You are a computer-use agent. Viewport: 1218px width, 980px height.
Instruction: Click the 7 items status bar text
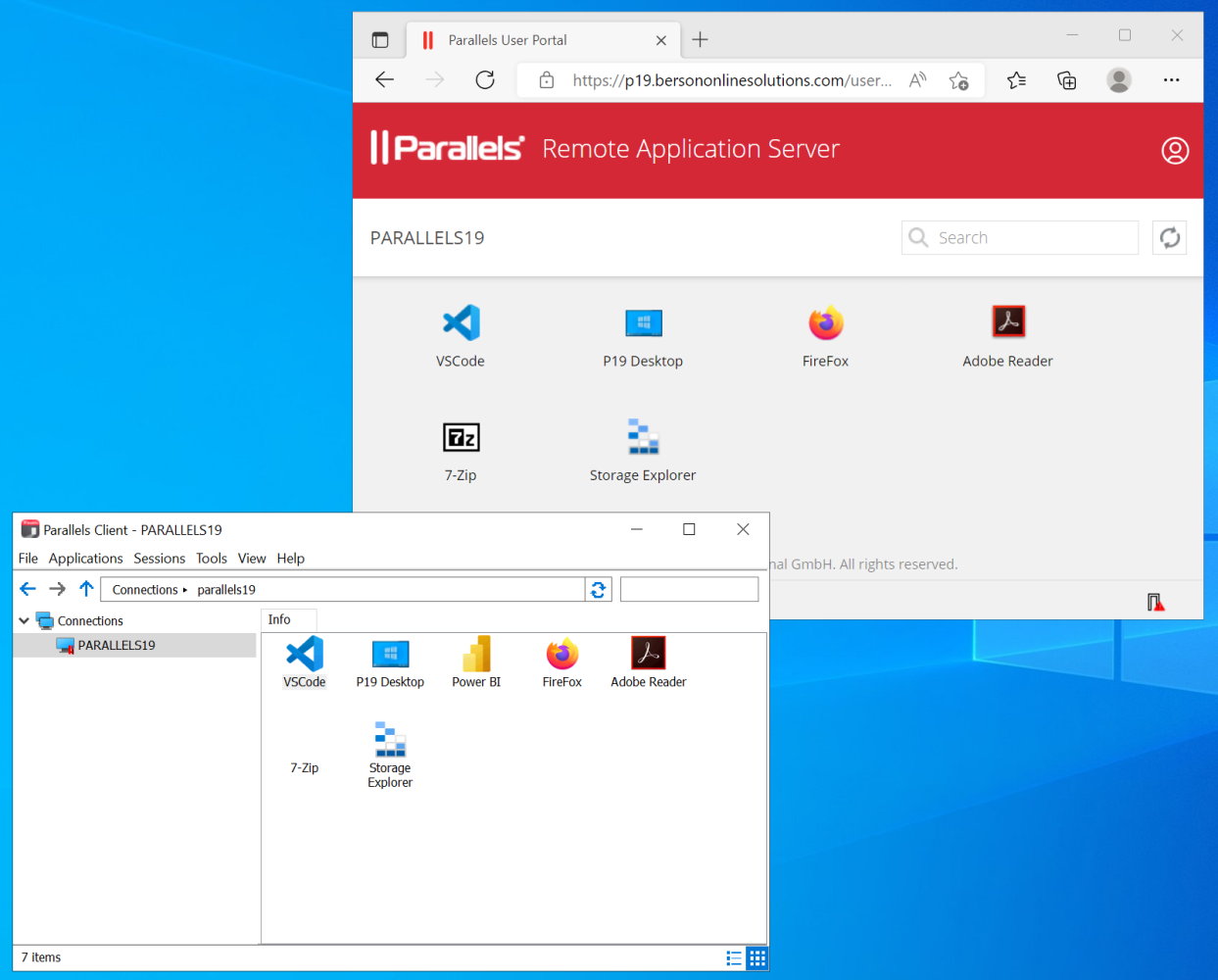click(41, 957)
